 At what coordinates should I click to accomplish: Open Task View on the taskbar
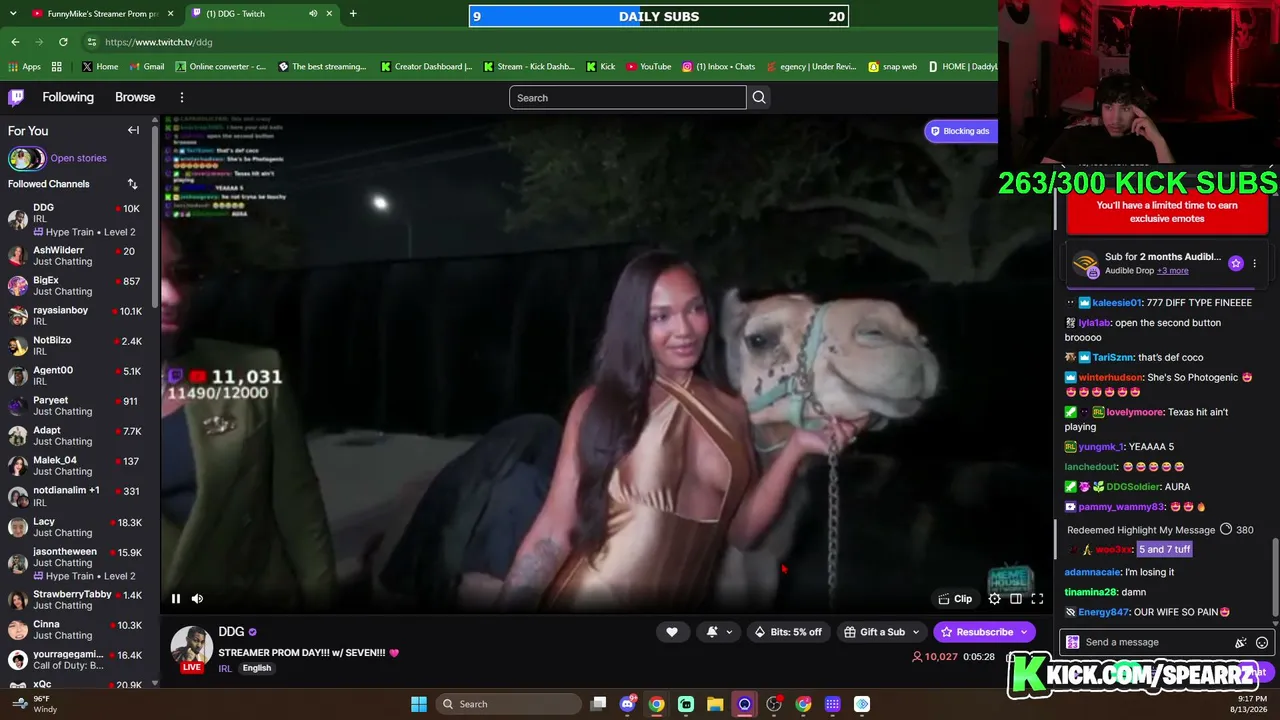[598, 704]
